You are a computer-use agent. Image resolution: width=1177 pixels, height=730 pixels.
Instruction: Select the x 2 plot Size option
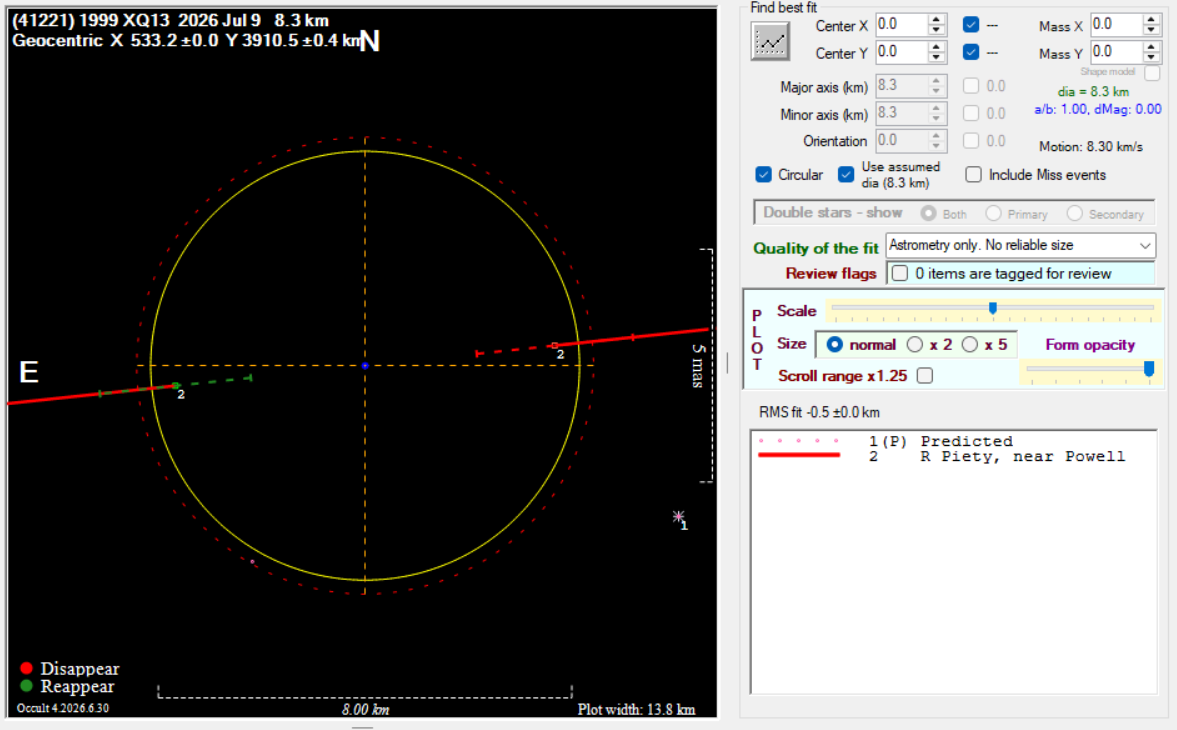pos(914,344)
